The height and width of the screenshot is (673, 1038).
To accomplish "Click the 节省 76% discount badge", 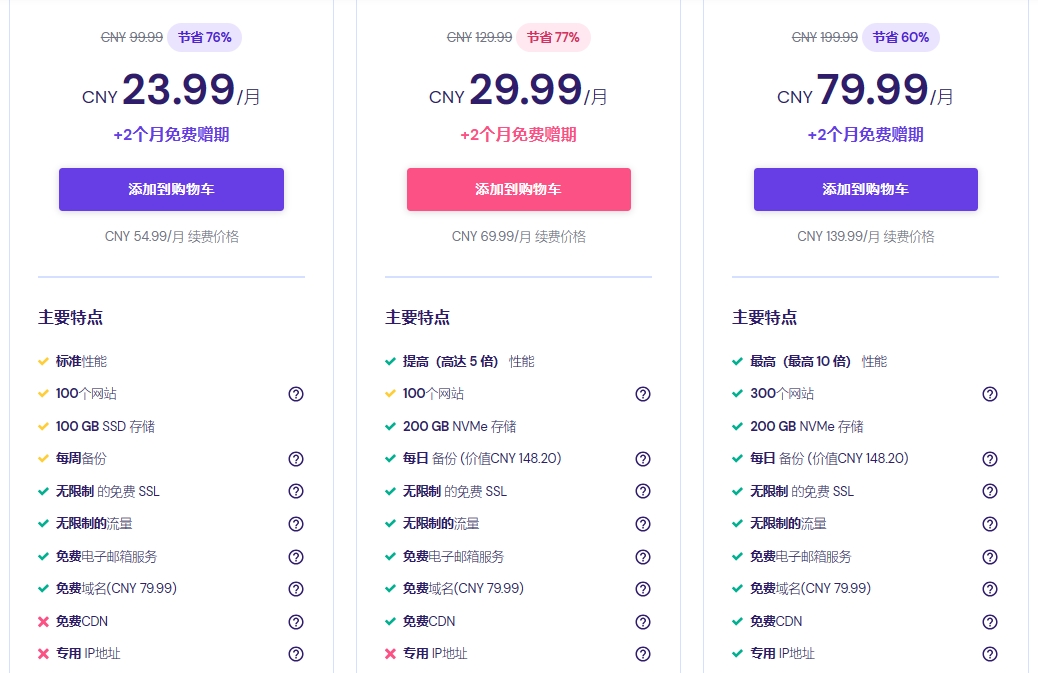I will click(204, 37).
